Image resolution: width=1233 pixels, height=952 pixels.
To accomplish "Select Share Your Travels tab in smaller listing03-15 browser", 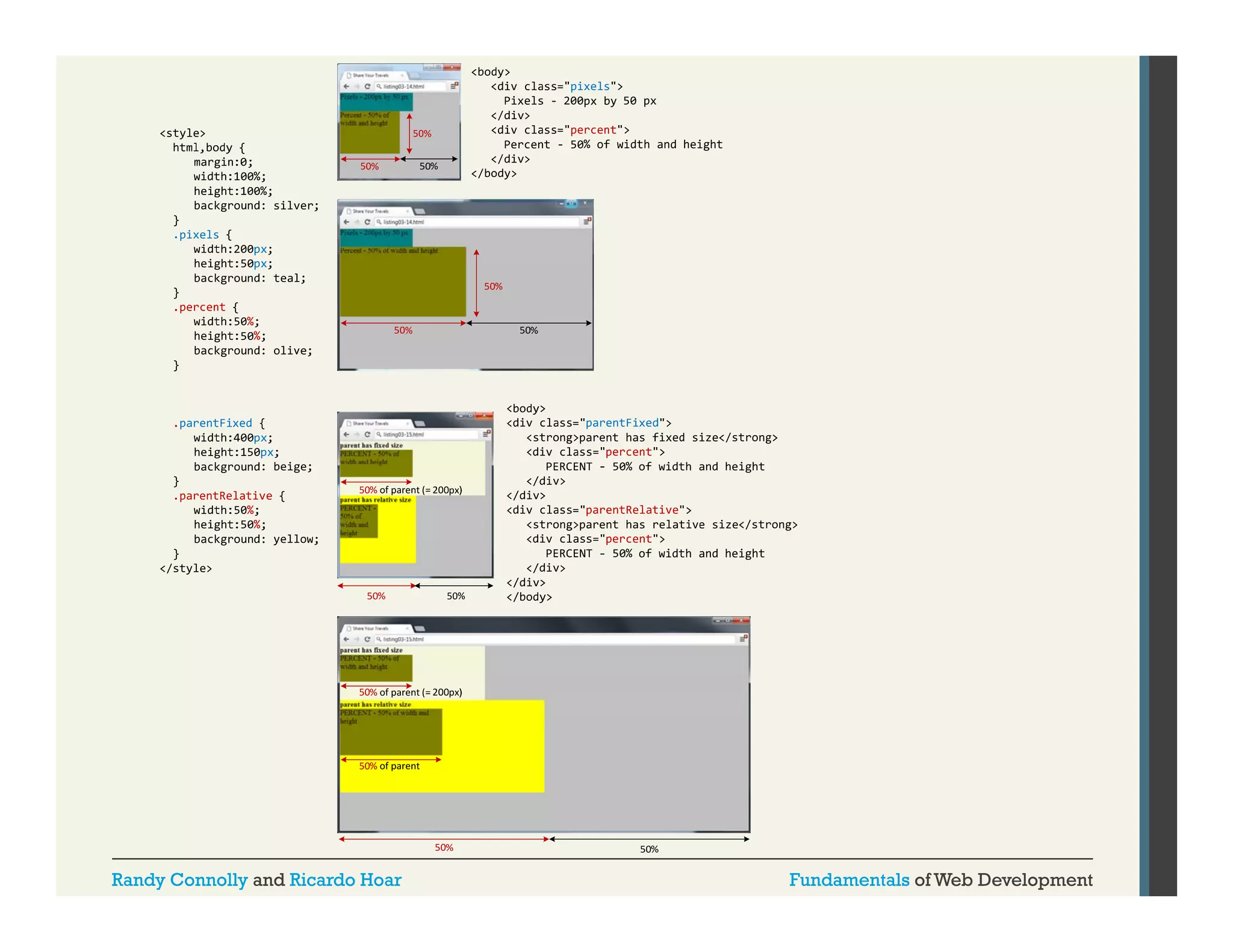I will click(376, 424).
